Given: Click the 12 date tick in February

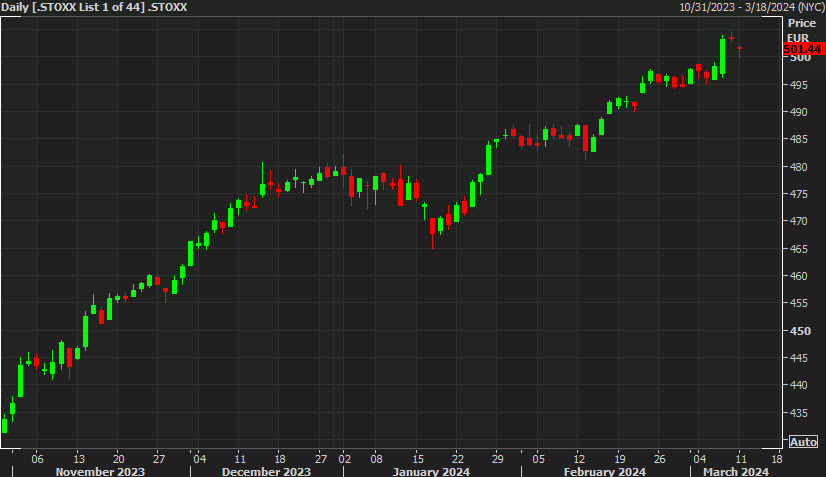Looking at the screenshot, I should coord(579,459).
